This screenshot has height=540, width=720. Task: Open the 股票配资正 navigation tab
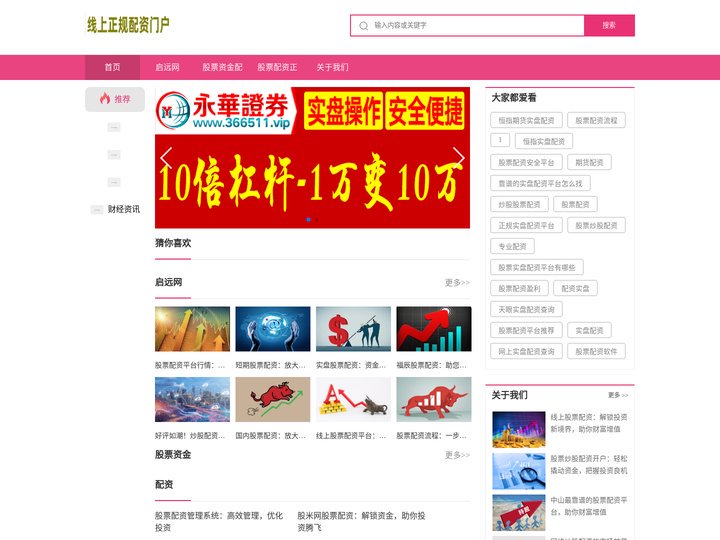click(x=277, y=68)
